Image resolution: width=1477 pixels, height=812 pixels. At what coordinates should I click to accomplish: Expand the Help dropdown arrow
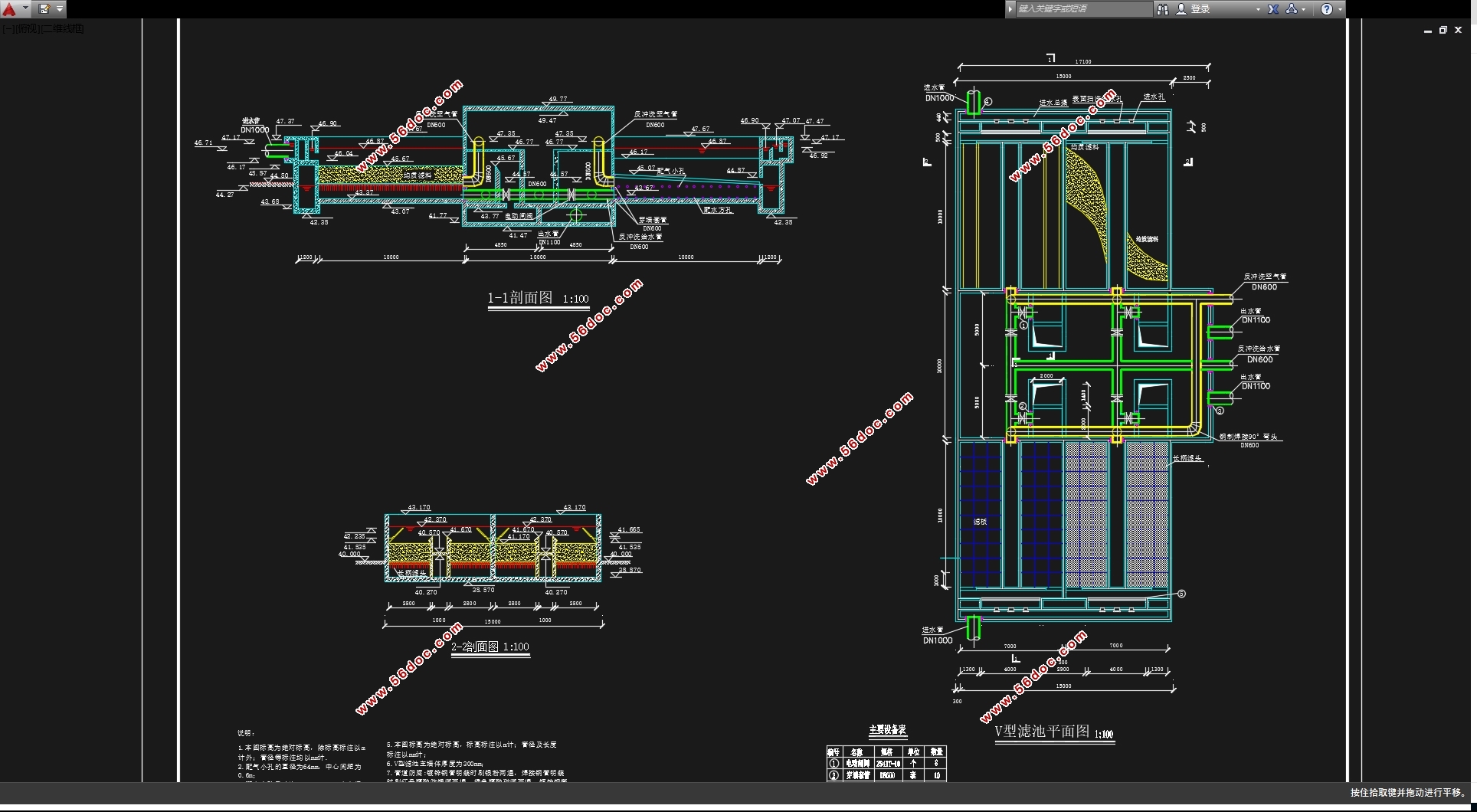1340,9
